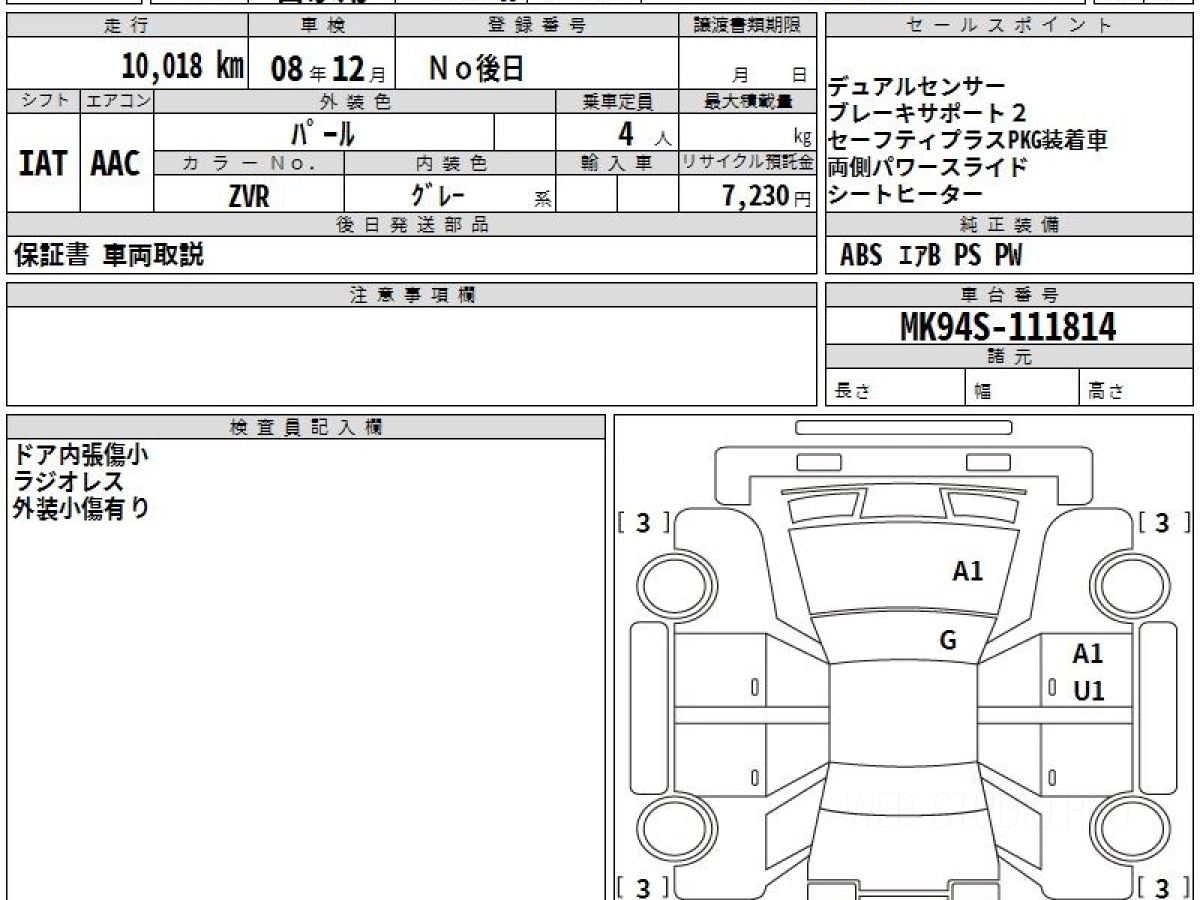The image size is (1200, 900).
Task: Select the equipment list ABS エアB PS PW
Action: [931, 256]
